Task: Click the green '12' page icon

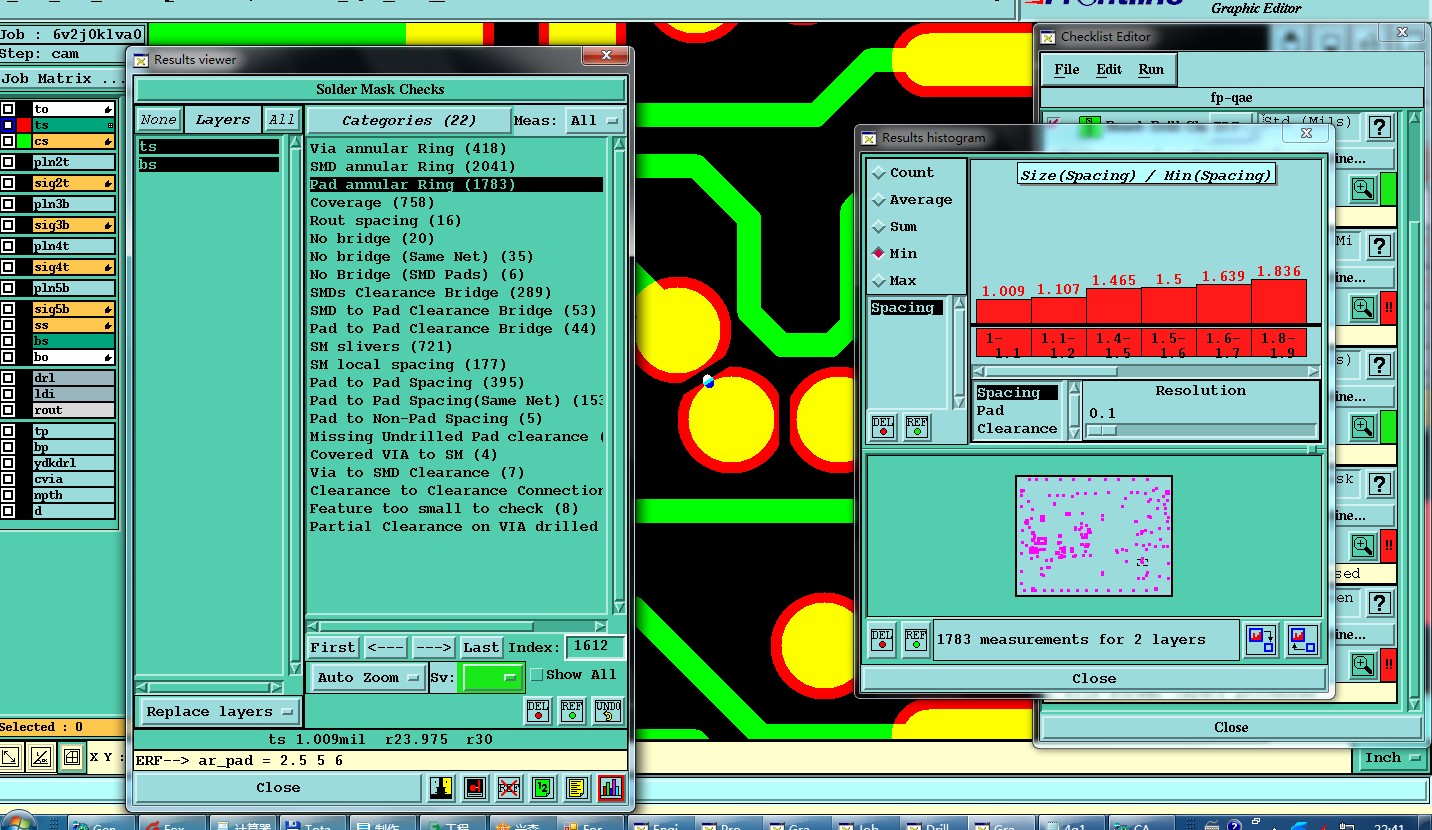Action: tap(543, 788)
